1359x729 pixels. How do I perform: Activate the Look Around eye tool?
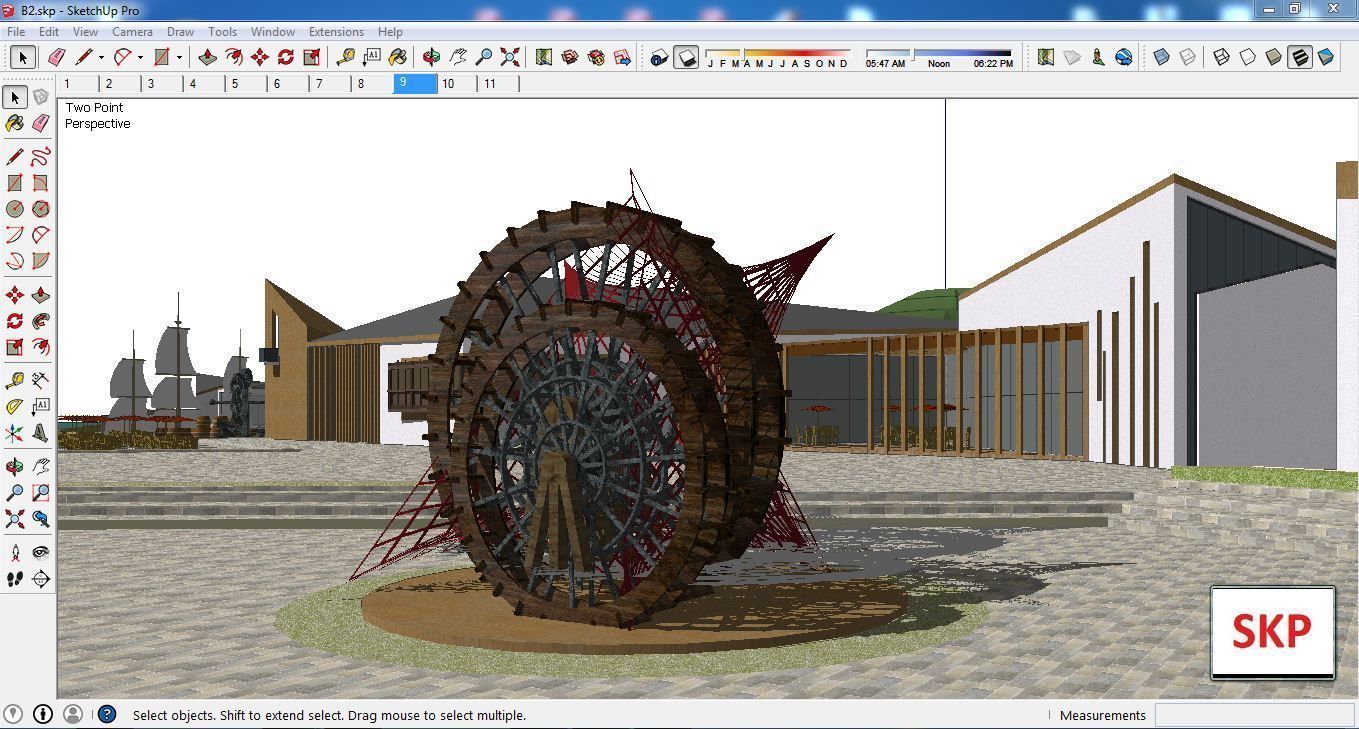40,553
